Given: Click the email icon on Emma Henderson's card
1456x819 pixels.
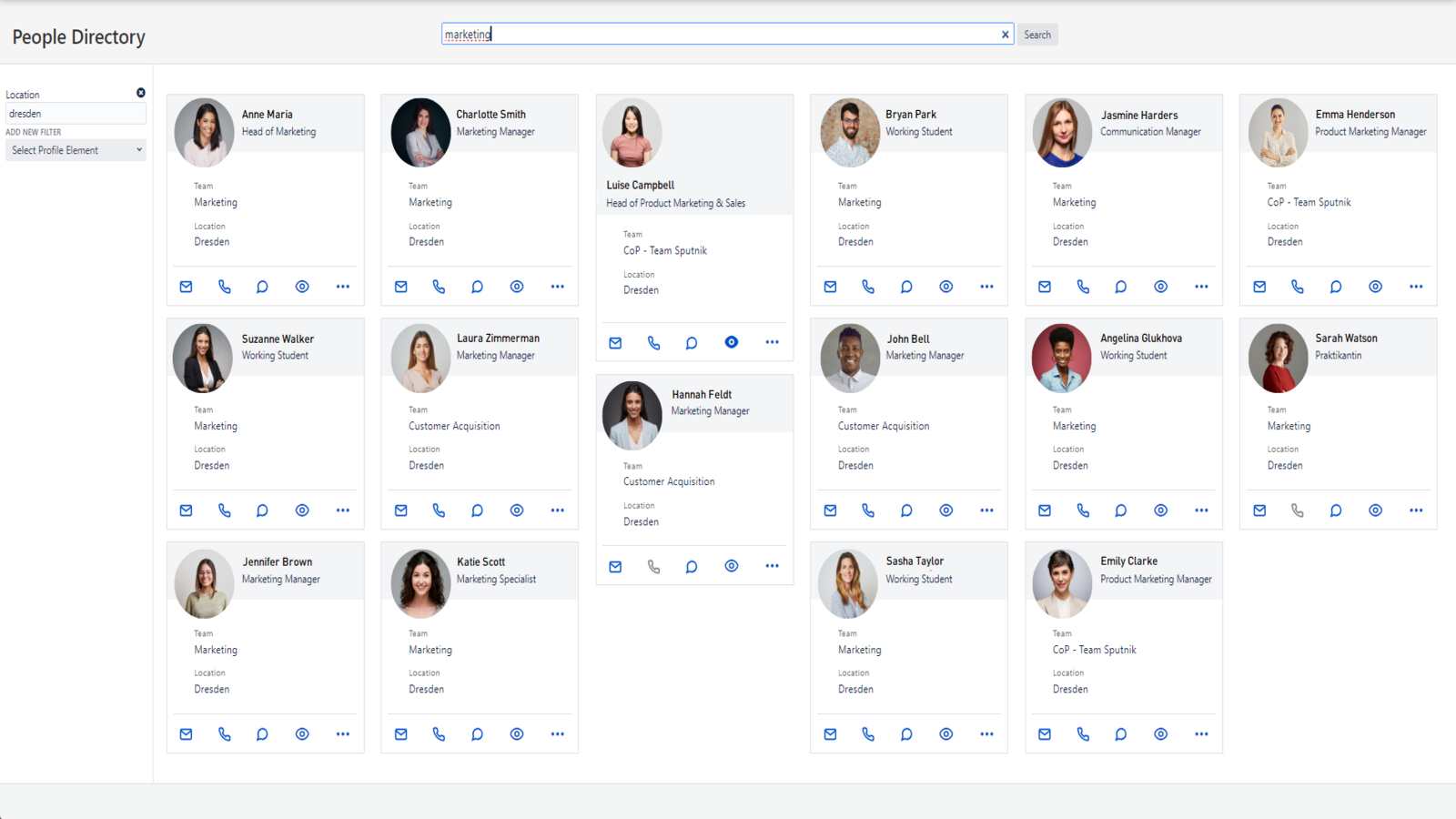Looking at the screenshot, I should coord(1259,287).
